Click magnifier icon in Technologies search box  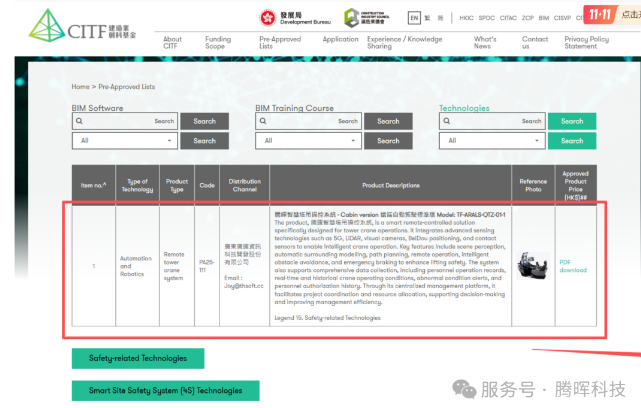[448, 121]
